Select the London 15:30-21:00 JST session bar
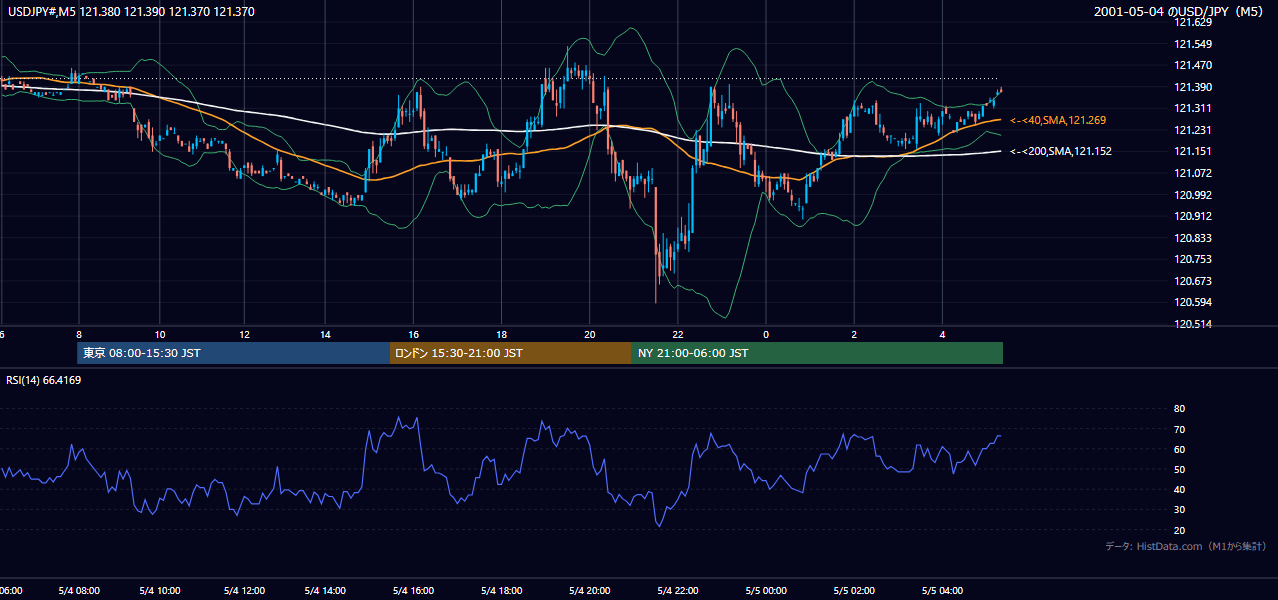The width and height of the screenshot is (1278, 600). 511,353
